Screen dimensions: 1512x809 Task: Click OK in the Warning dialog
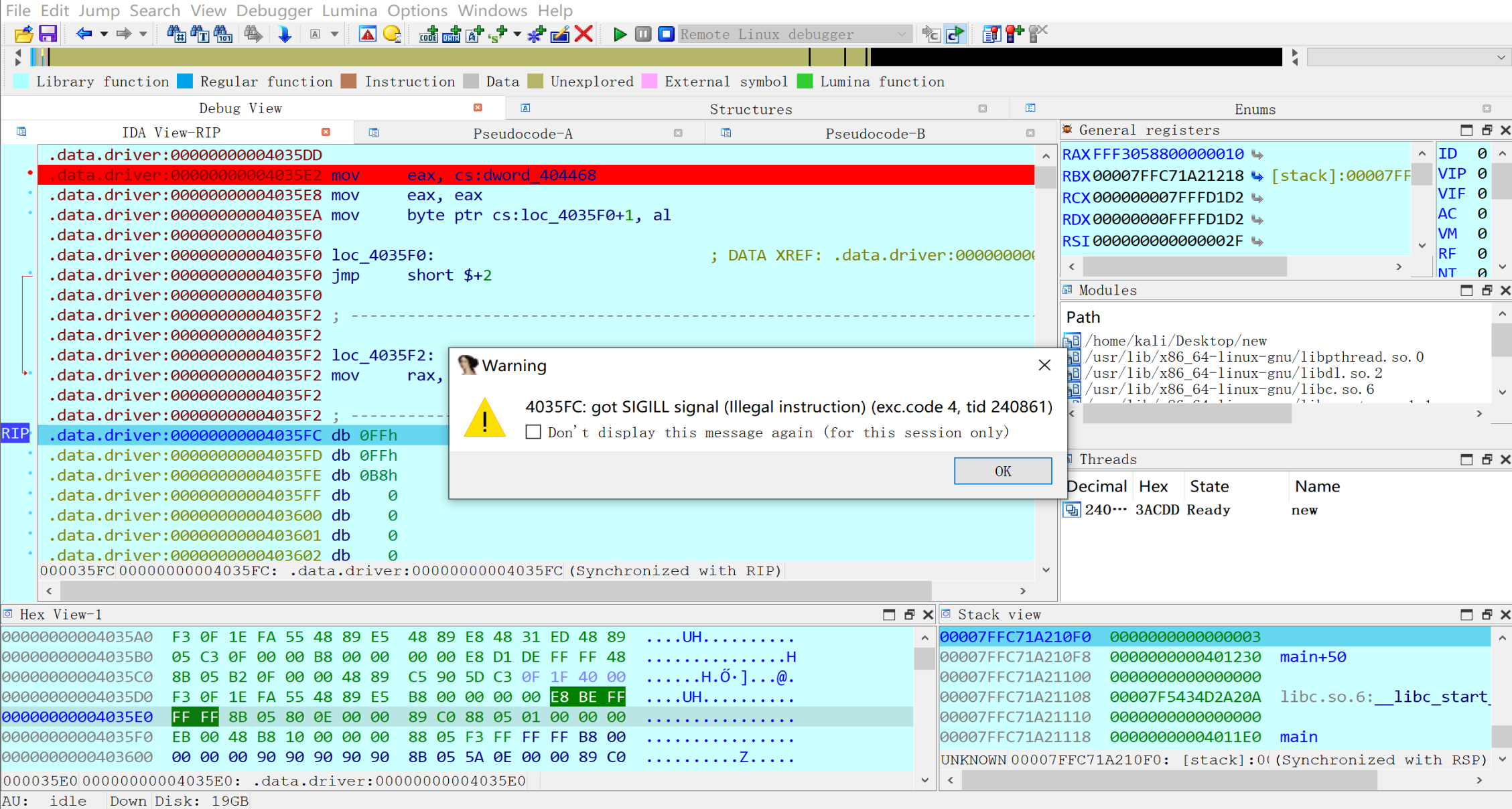pos(1003,471)
